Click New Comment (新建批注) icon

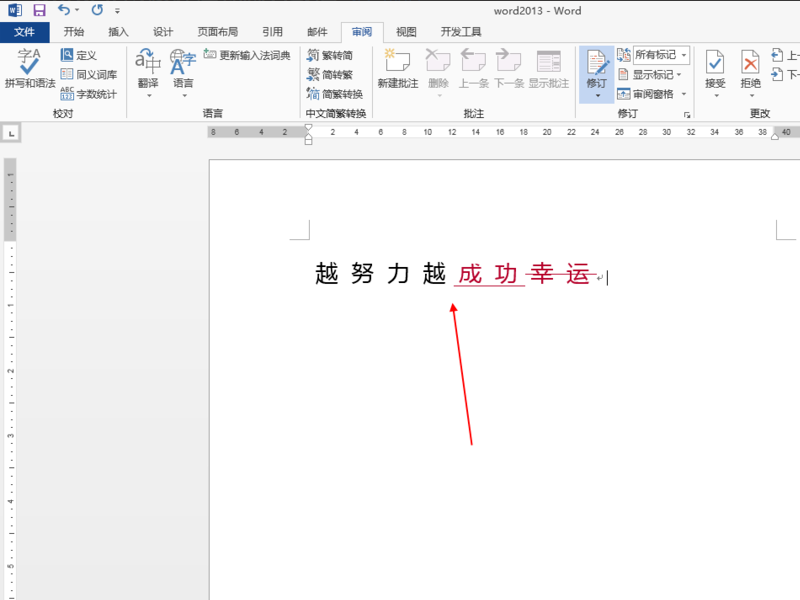tap(398, 67)
